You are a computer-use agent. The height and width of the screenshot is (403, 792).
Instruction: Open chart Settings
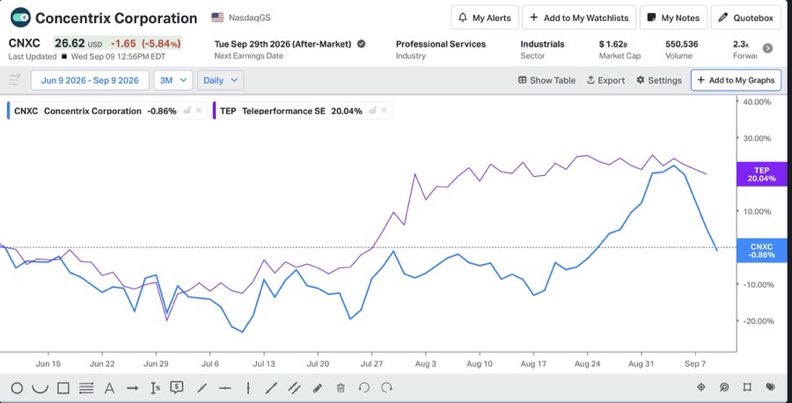click(x=659, y=80)
